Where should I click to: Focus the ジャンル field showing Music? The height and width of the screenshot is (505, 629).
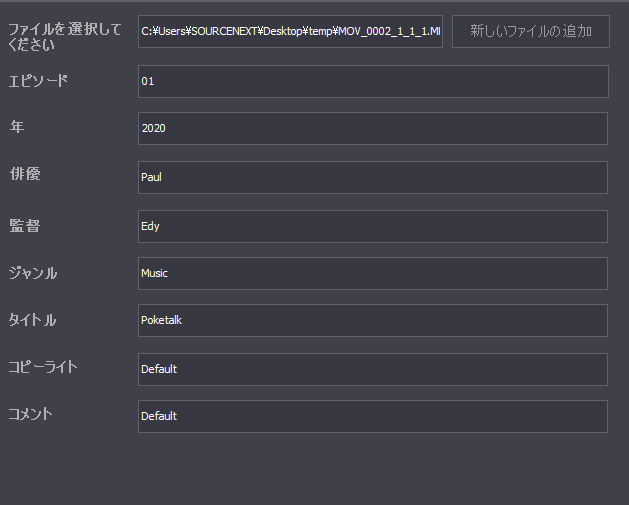click(x=372, y=273)
